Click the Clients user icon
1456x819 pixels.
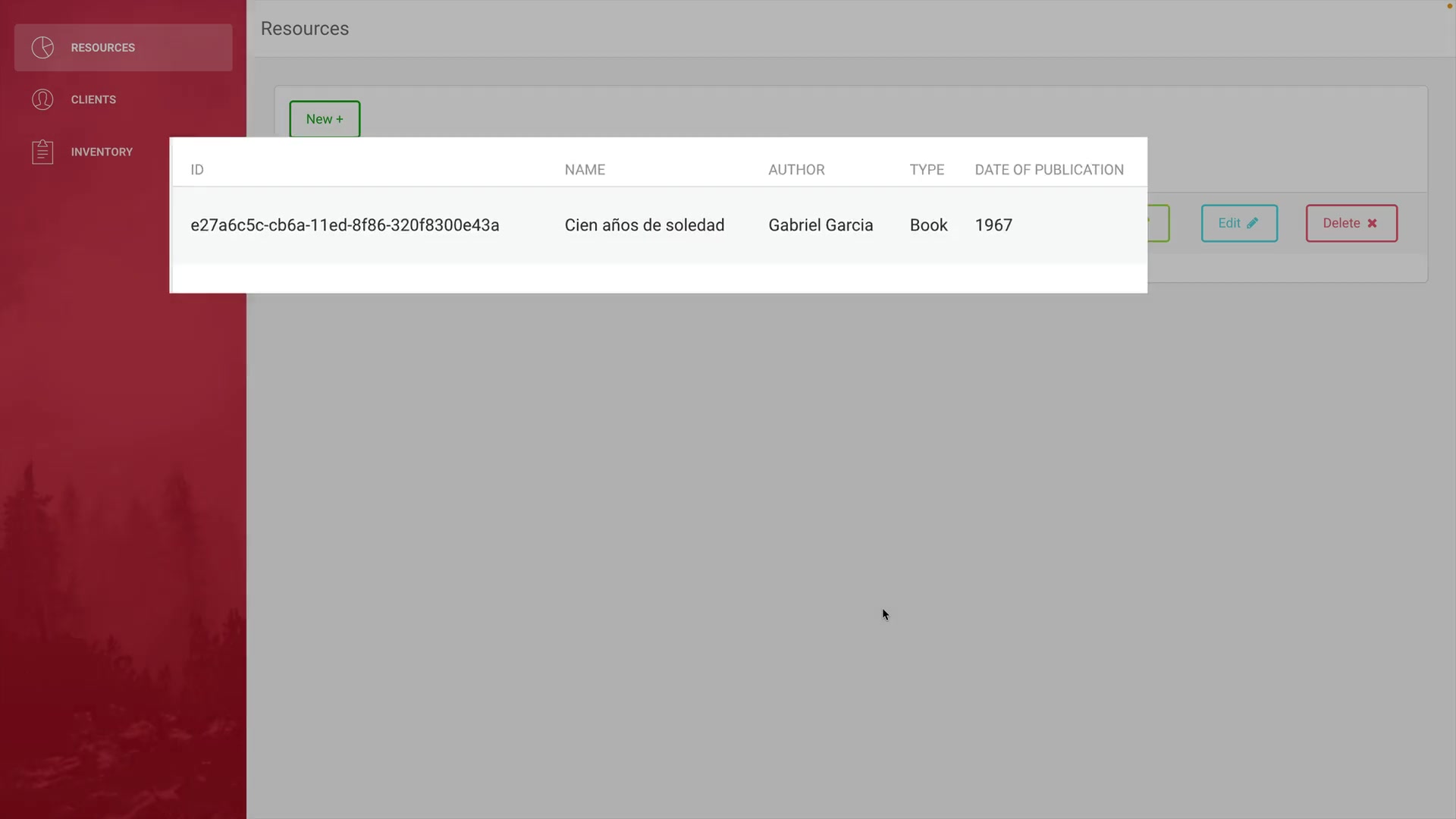pyautogui.click(x=42, y=99)
